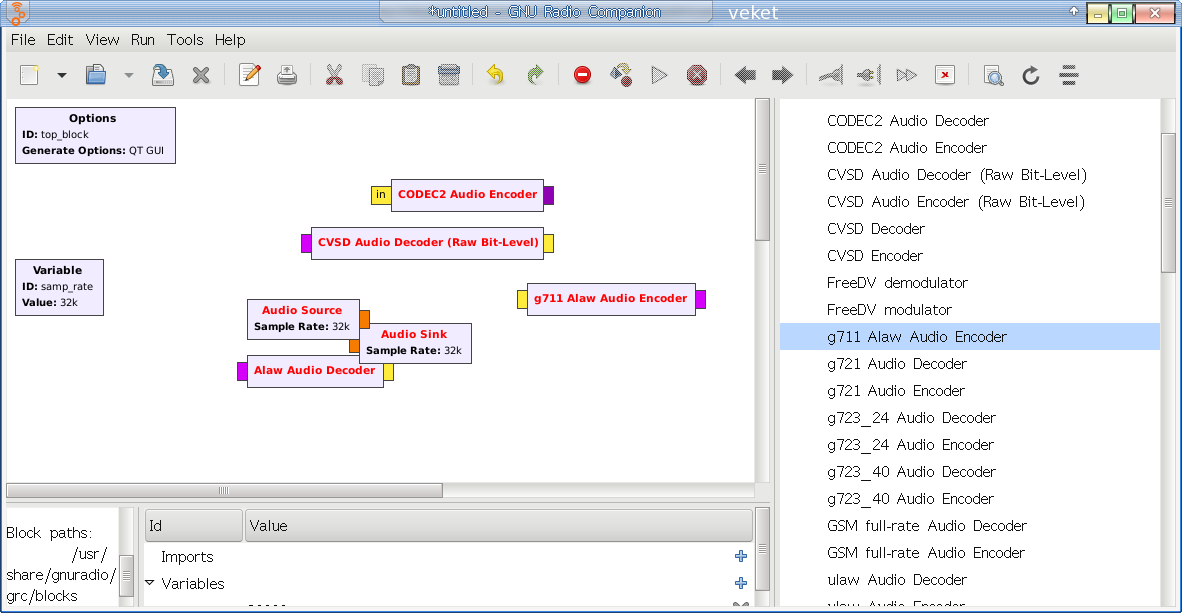1182x613 pixels.
Task: Click Audio Source orange output port
Action: tap(364, 319)
